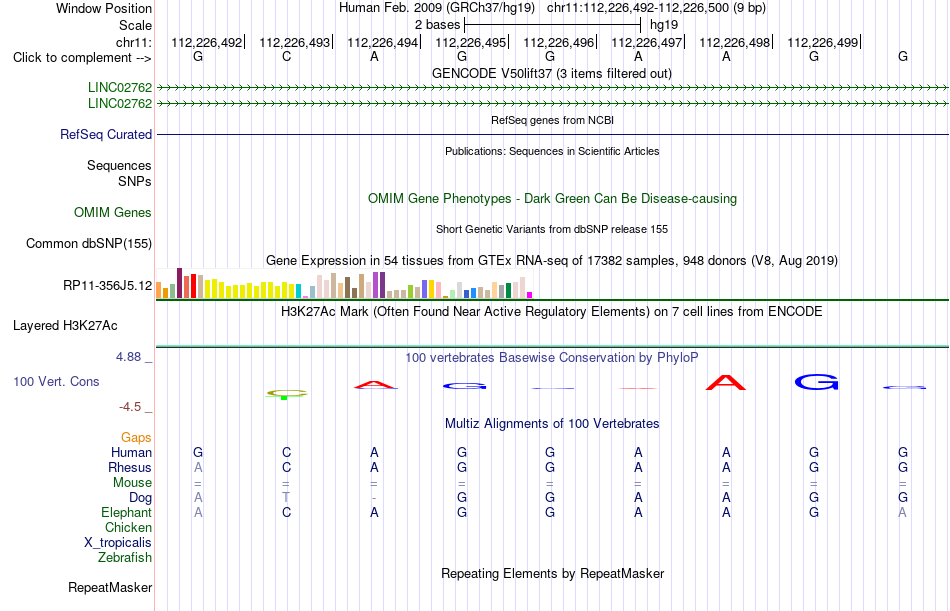Screen dimensions: 950x611
Task: Click the tall dark maroon GTEx expression bar
Action: pyautogui.click(x=179, y=283)
